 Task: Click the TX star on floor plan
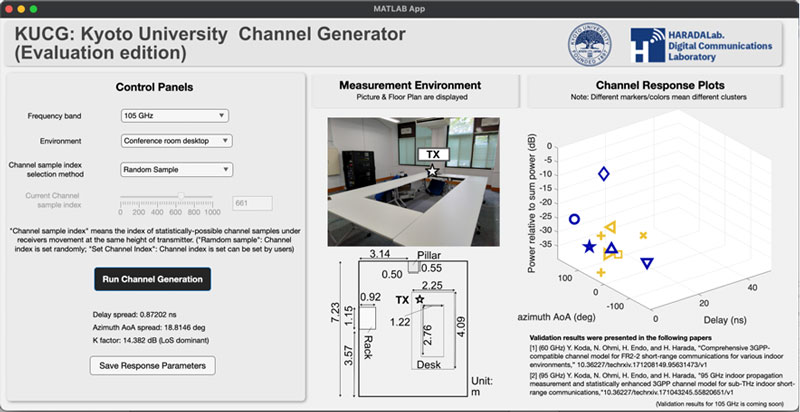(420, 299)
